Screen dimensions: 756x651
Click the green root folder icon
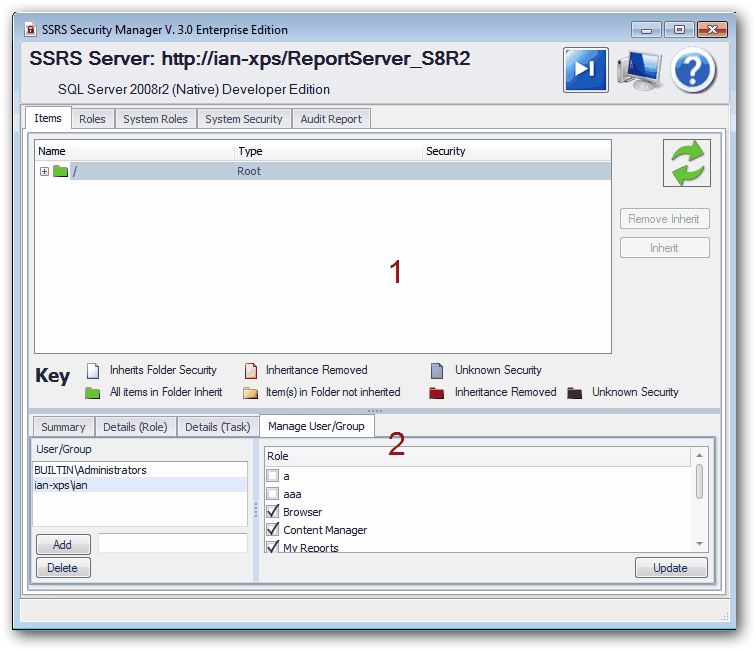pyautogui.click(x=60, y=171)
